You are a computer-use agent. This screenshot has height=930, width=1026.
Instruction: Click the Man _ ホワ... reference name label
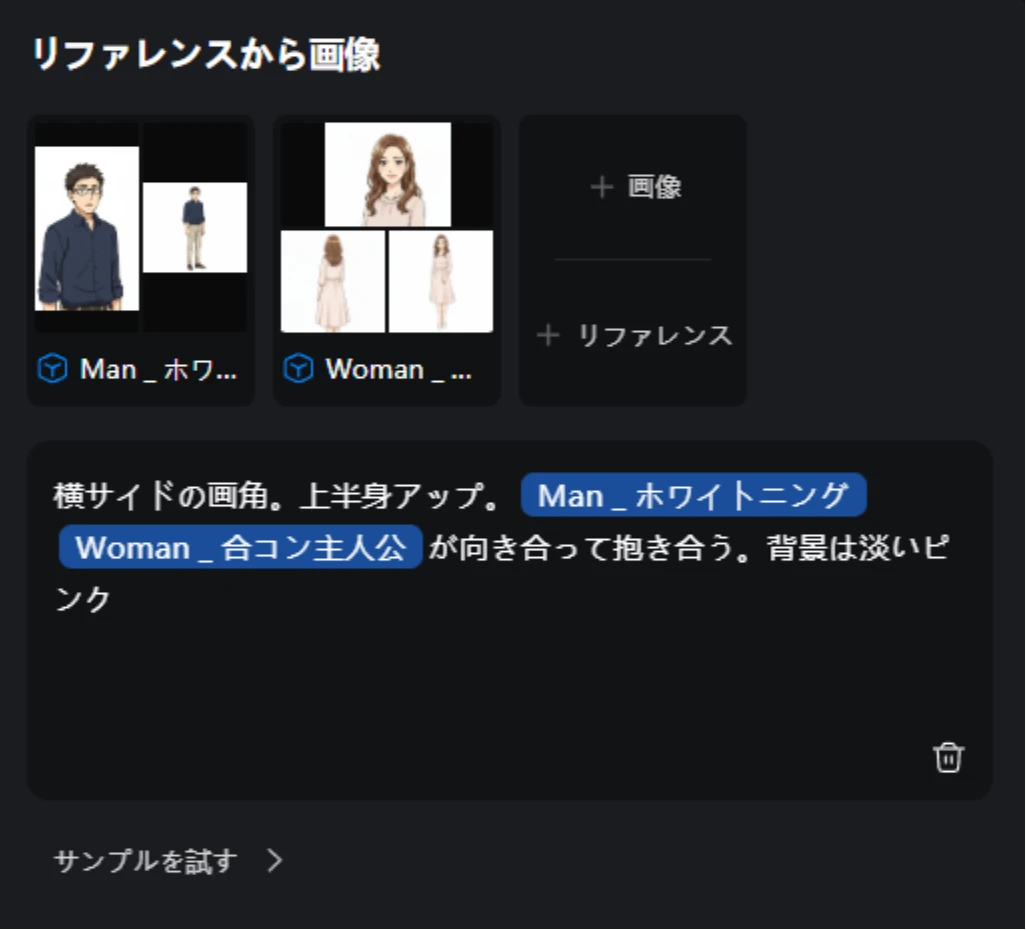pos(158,370)
